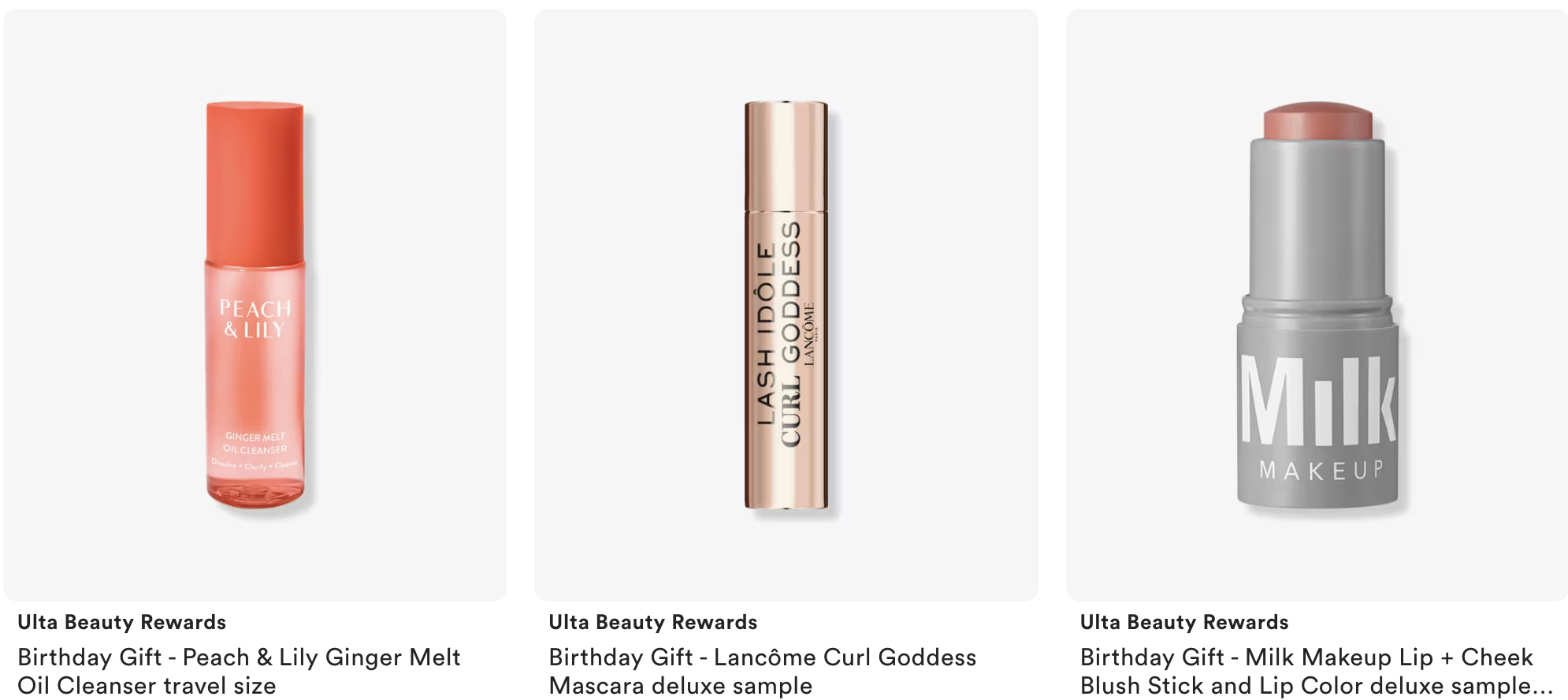1568x700 pixels.
Task: Open the Milk Makeup blush stick image
Action: [1317, 305]
